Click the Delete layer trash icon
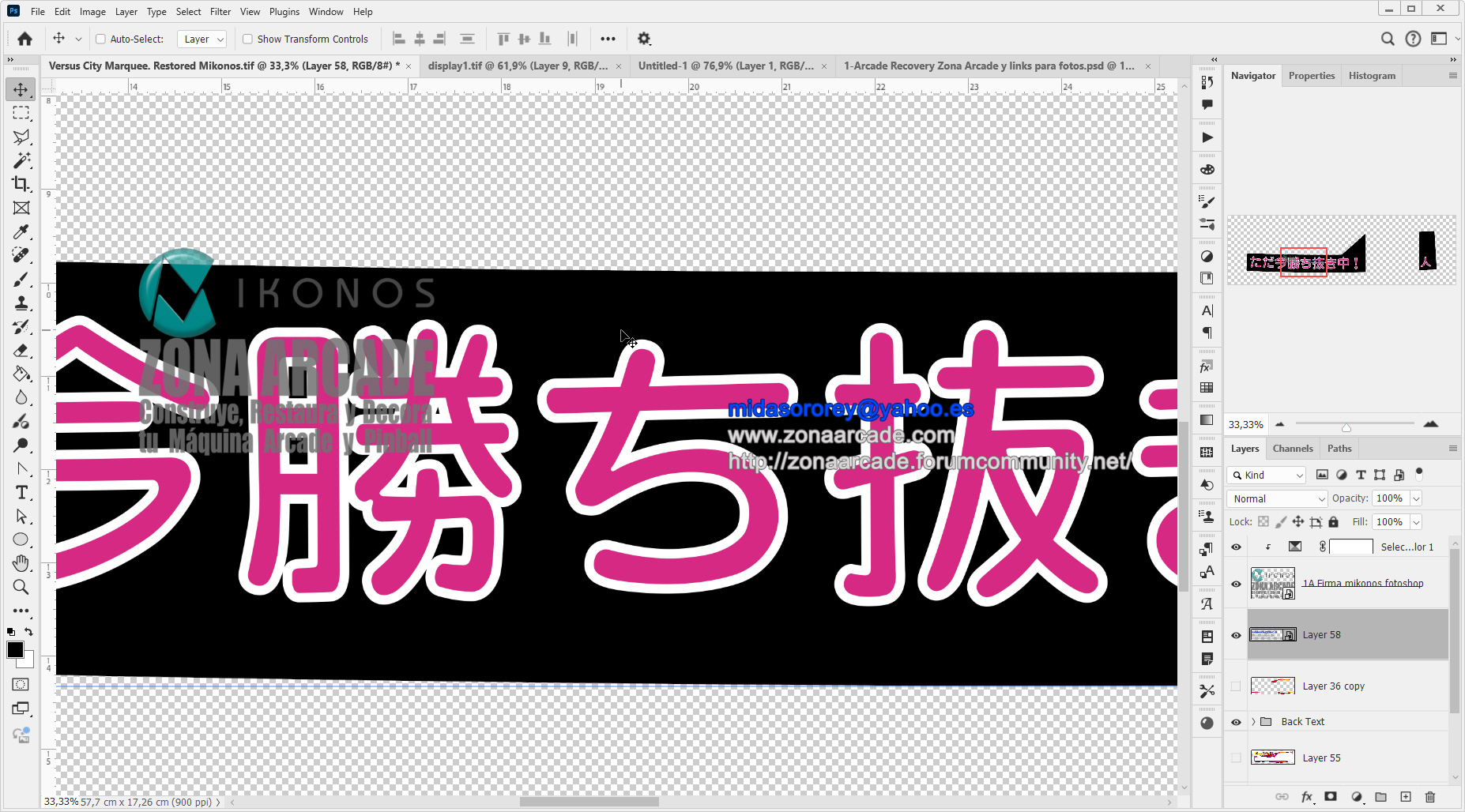 [1429, 797]
